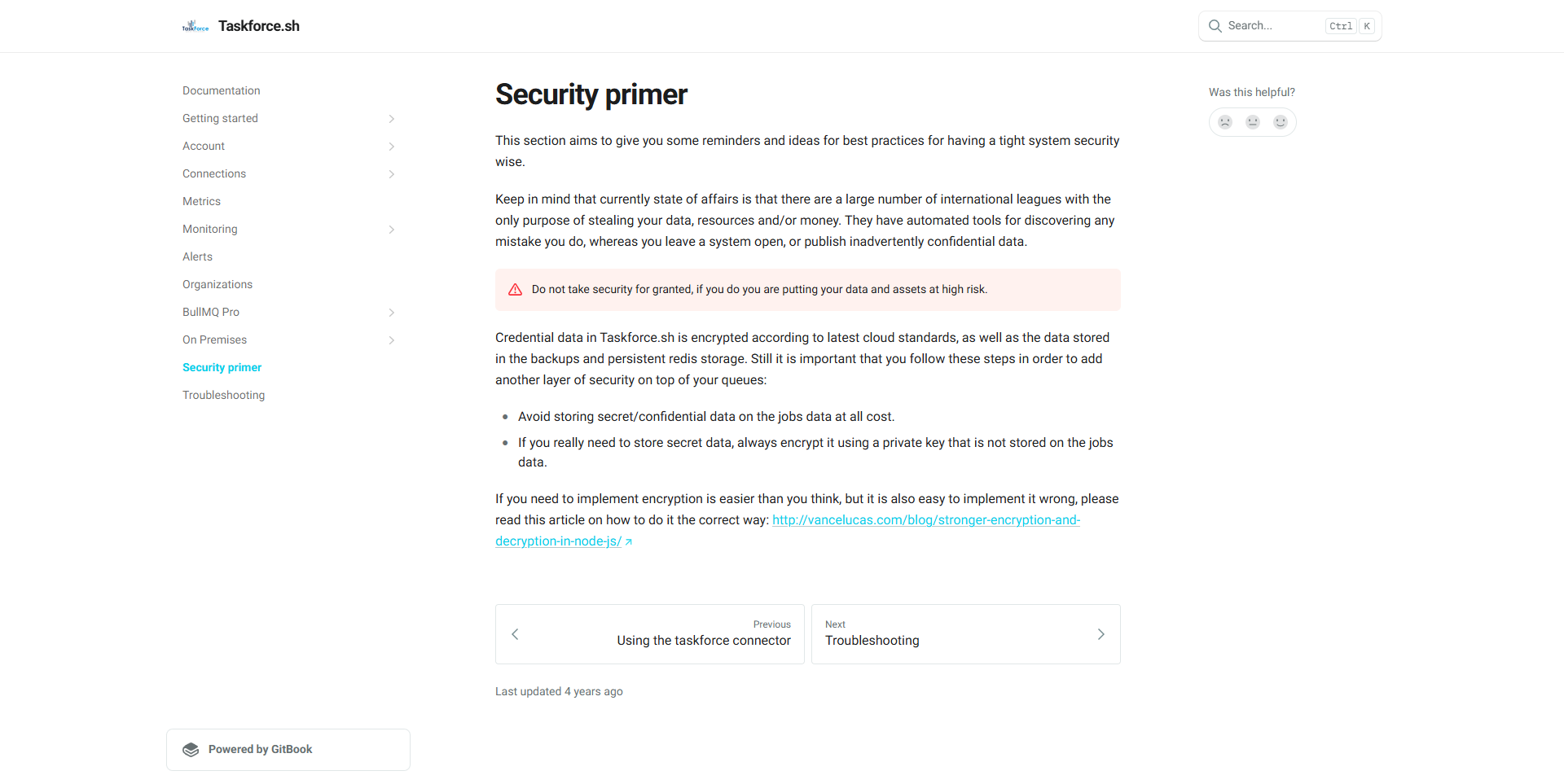The height and width of the screenshot is (784, 1564).
Task: Expand the Account section chevron
Action: (392, 147)
